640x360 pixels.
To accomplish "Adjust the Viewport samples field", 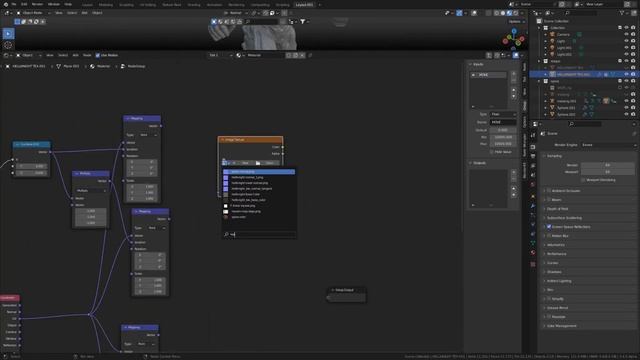I will pyautogui.click(x=608, y=172).
